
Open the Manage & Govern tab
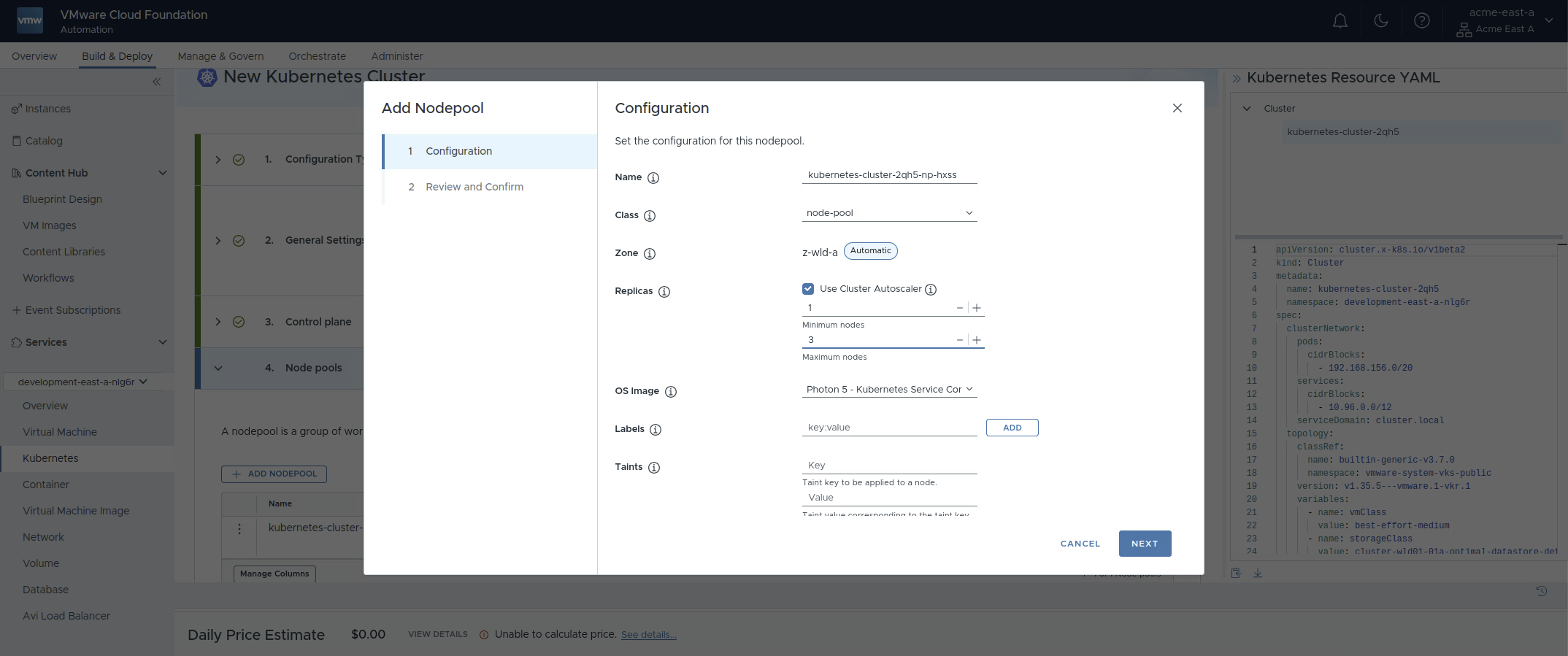click(x=220, y=56)
